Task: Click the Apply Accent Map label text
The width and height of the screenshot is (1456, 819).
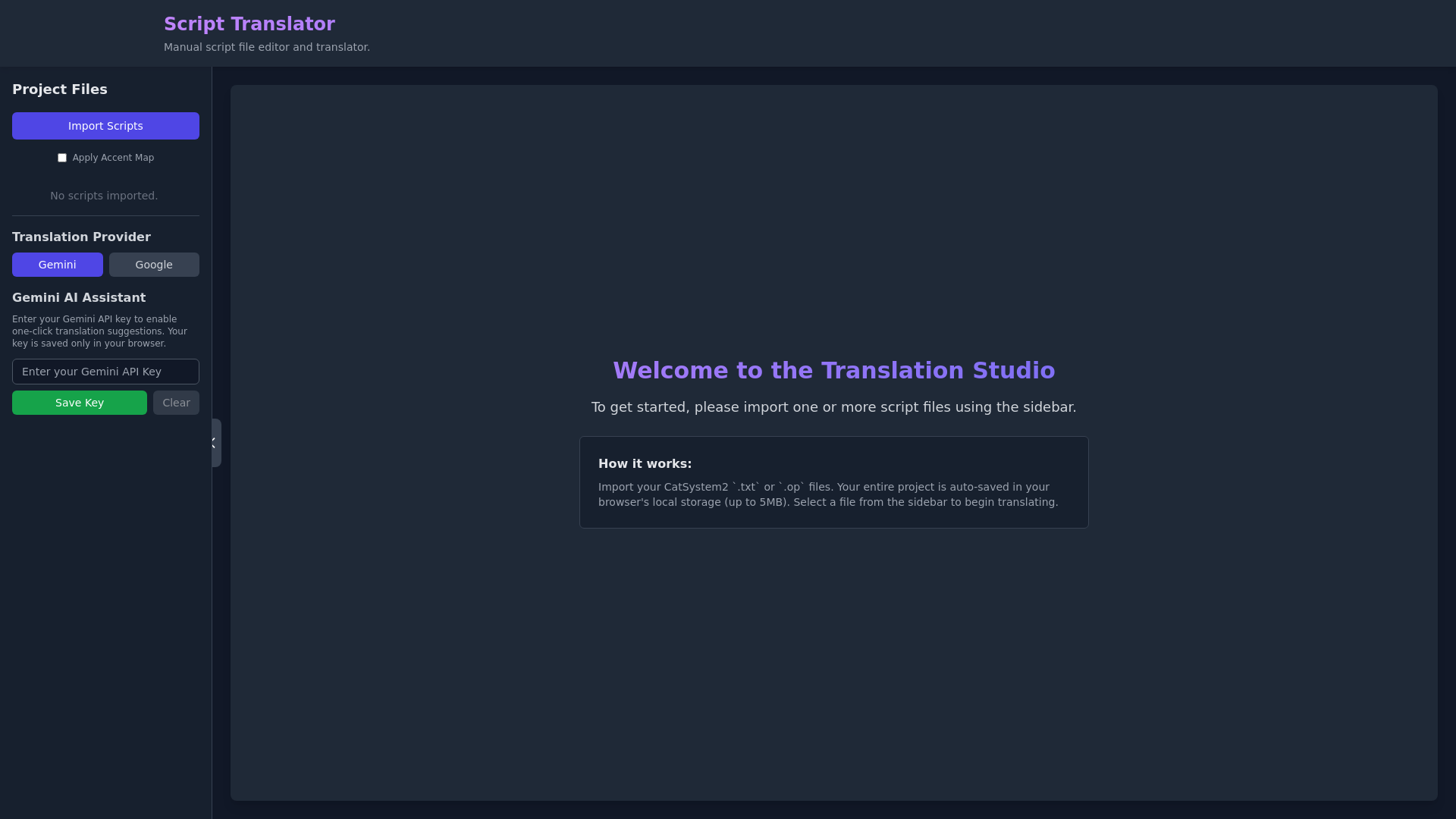Action: [113, 158]
